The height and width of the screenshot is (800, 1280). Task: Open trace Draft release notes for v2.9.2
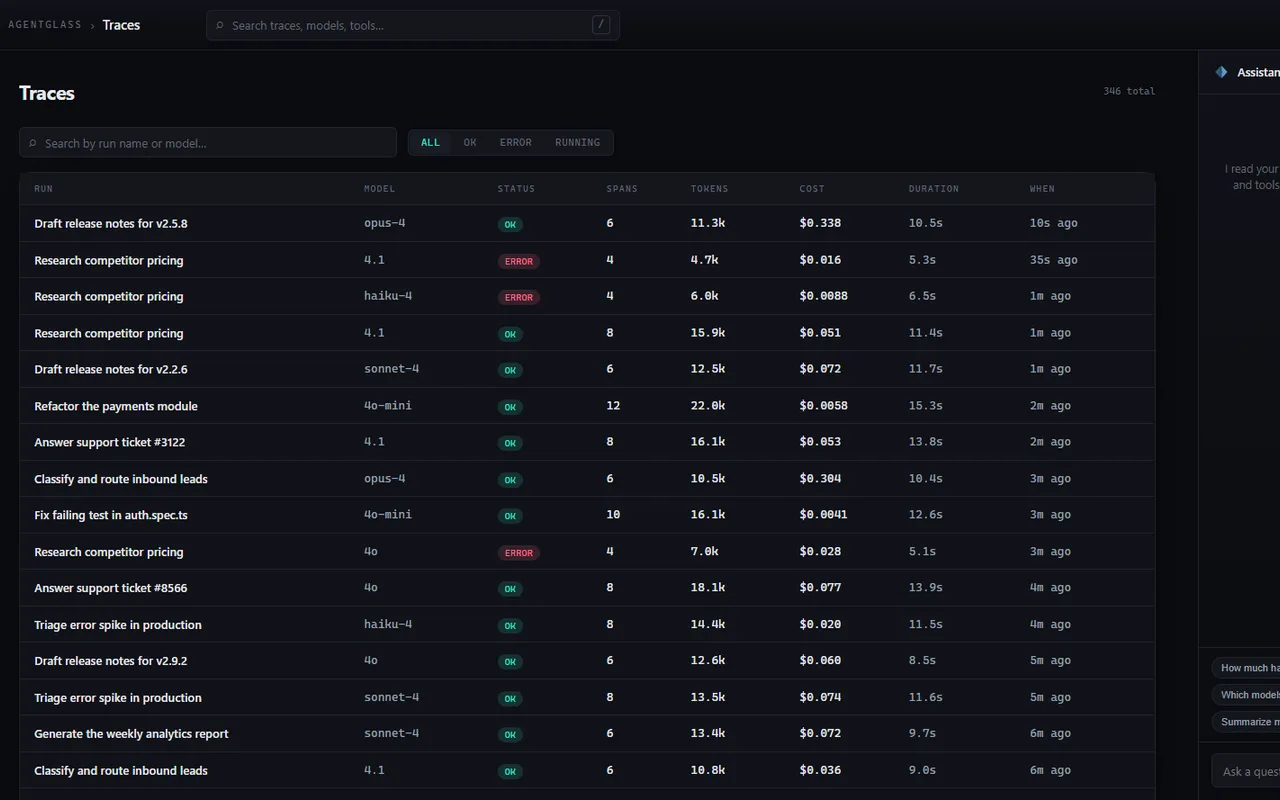tap(587, 661)
